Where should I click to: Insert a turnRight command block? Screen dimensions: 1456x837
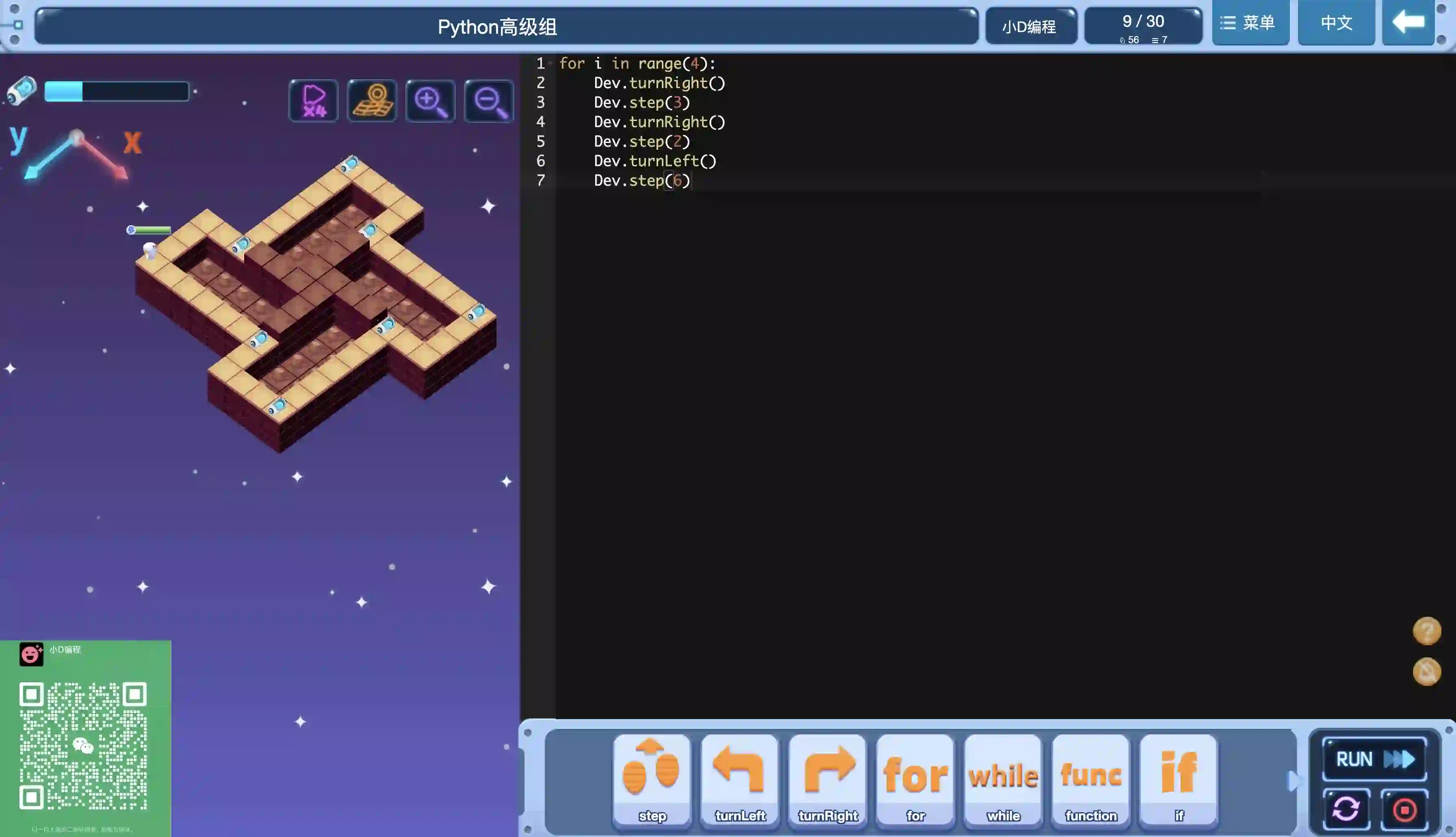(828, 779)
